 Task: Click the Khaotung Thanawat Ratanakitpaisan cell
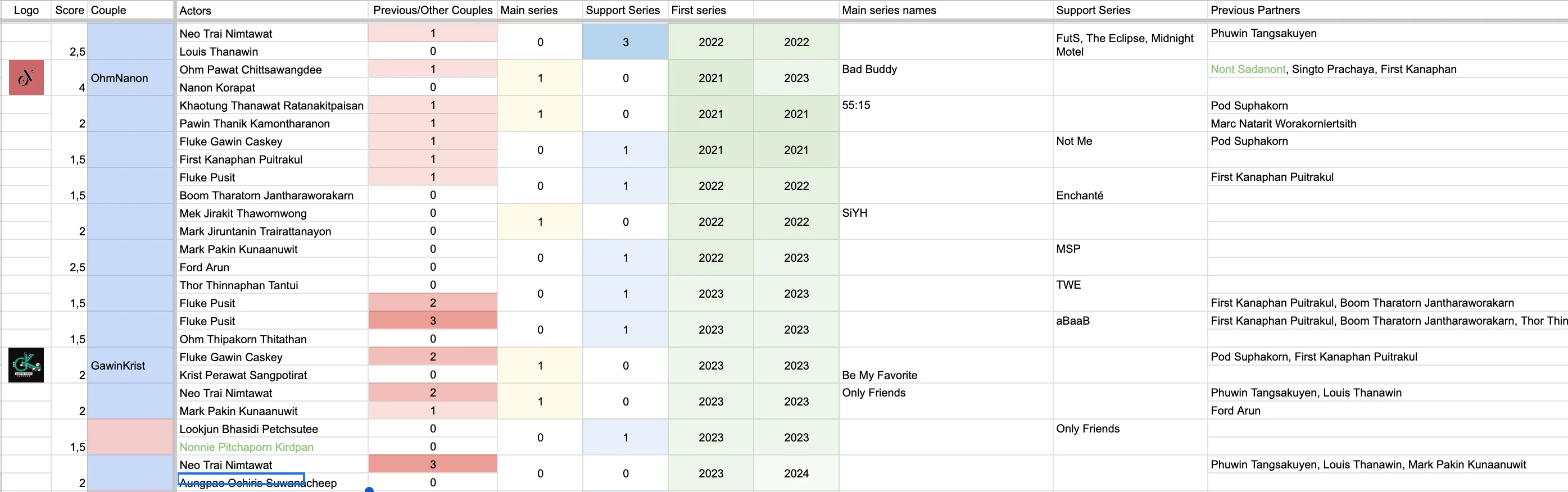[x=271, y=105]
